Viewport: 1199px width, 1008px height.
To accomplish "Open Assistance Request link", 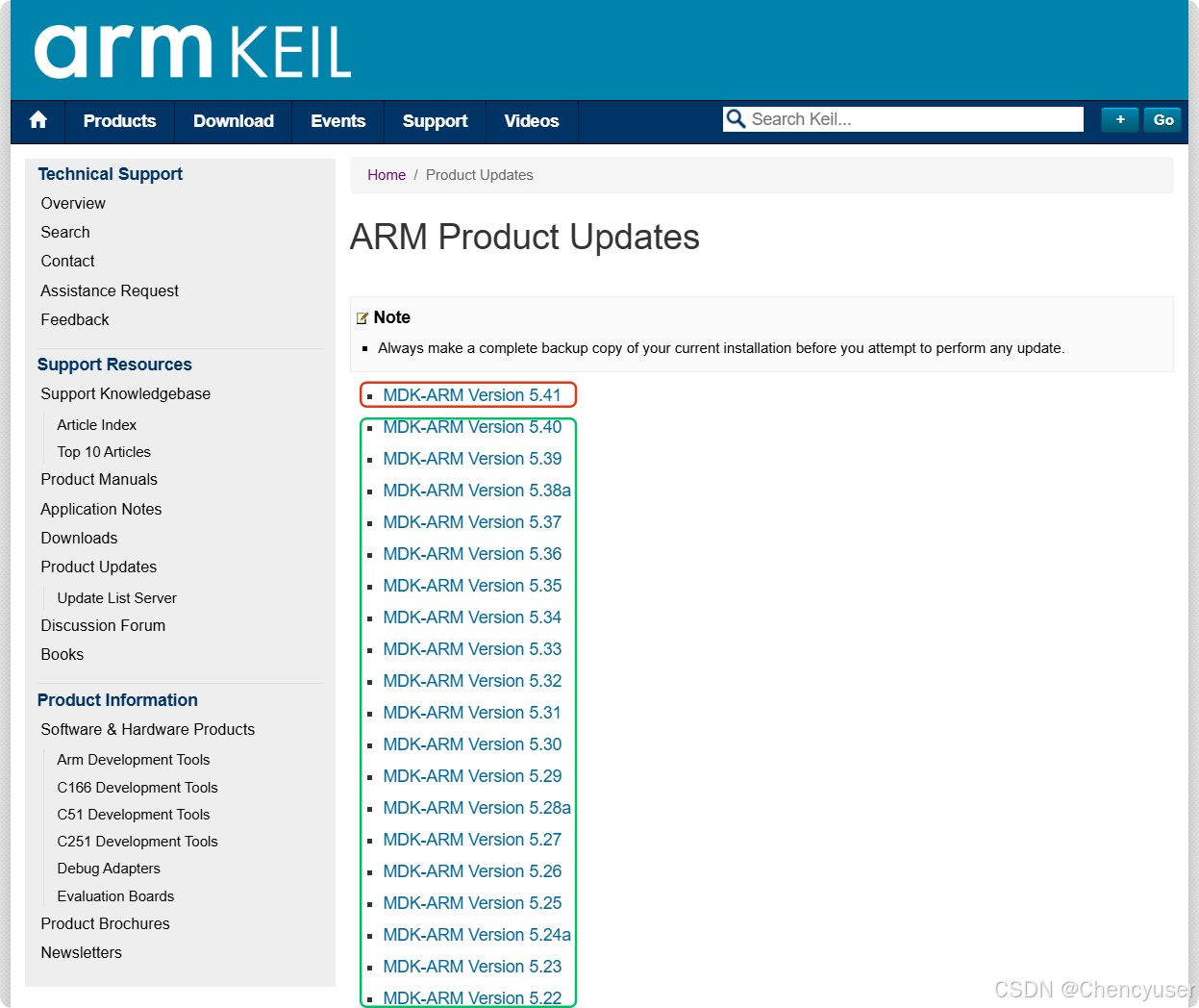I will (x=110, y=291).
